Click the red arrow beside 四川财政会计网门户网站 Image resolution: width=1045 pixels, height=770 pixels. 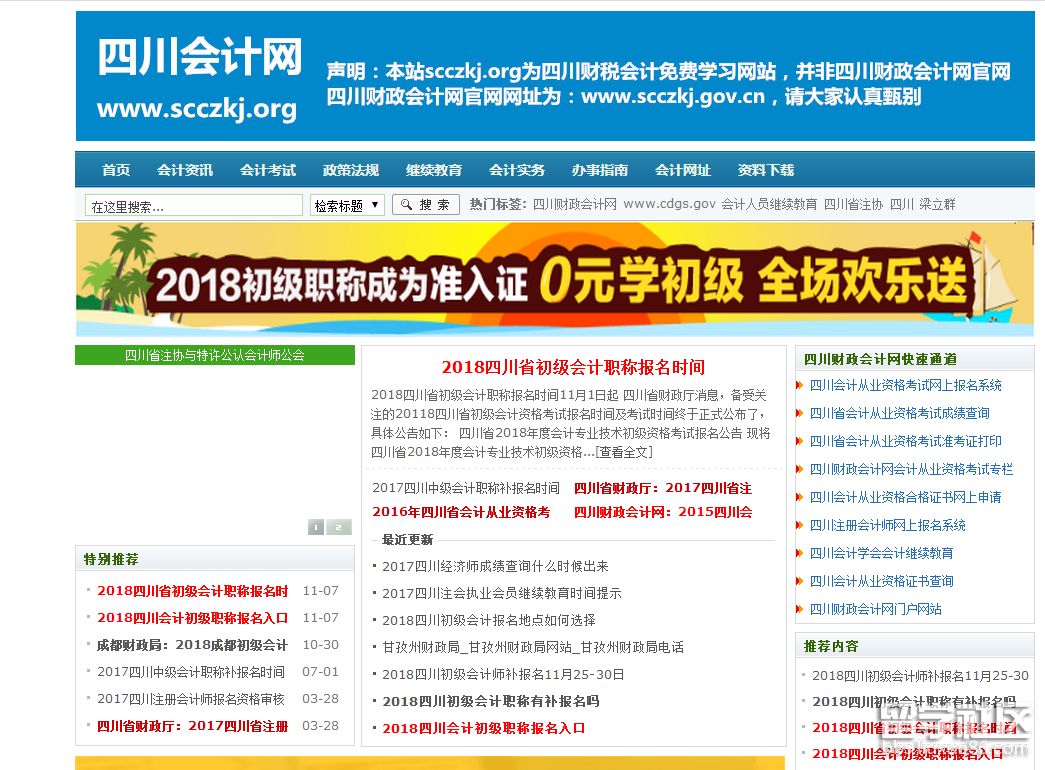pos(797,609)
